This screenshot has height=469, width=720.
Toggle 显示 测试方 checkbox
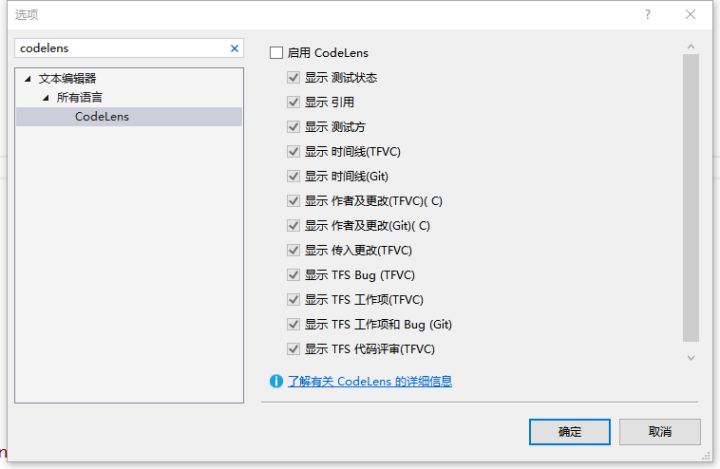[293, 127]
